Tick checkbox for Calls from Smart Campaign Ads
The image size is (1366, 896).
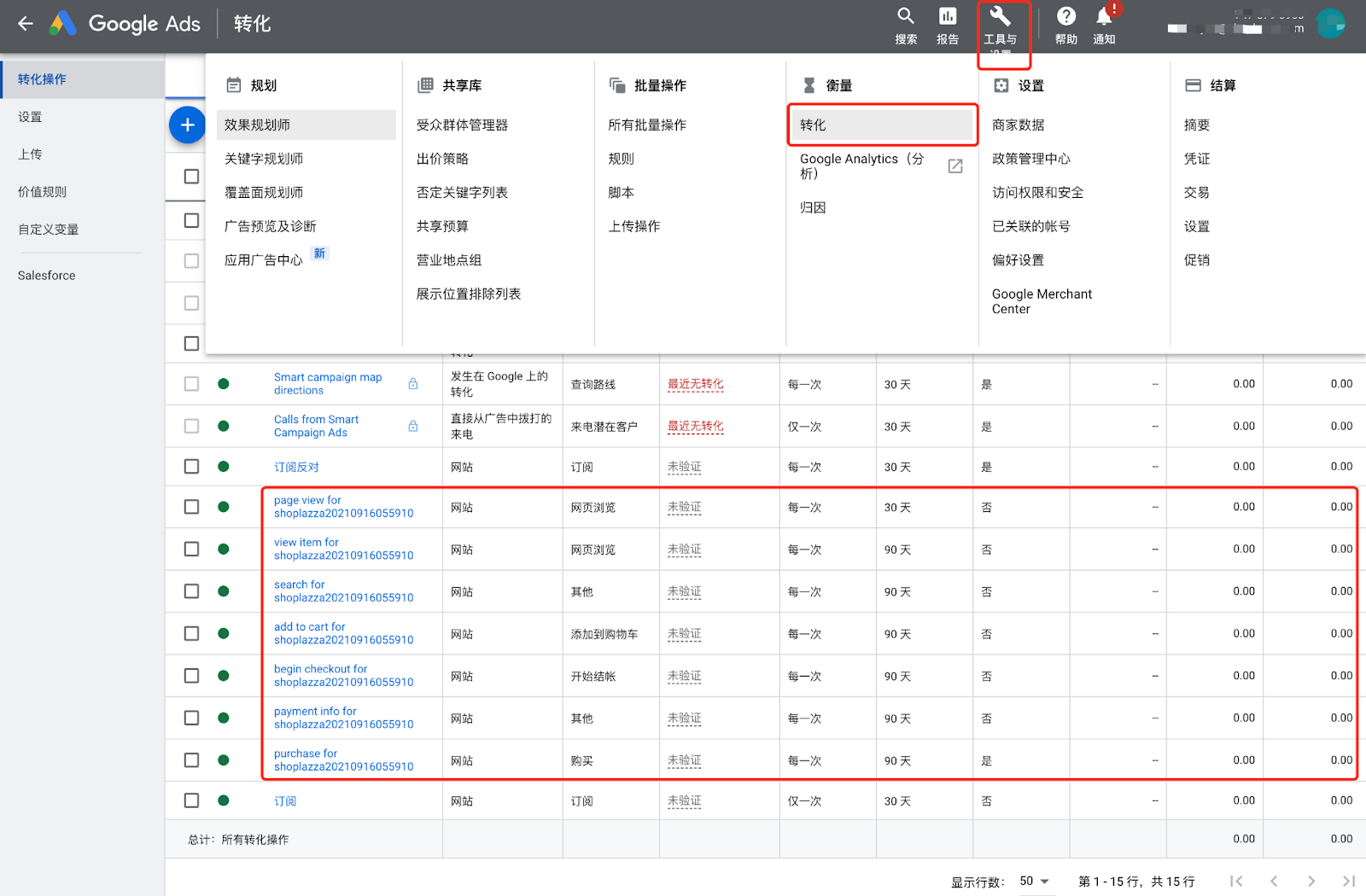point(191,426)
